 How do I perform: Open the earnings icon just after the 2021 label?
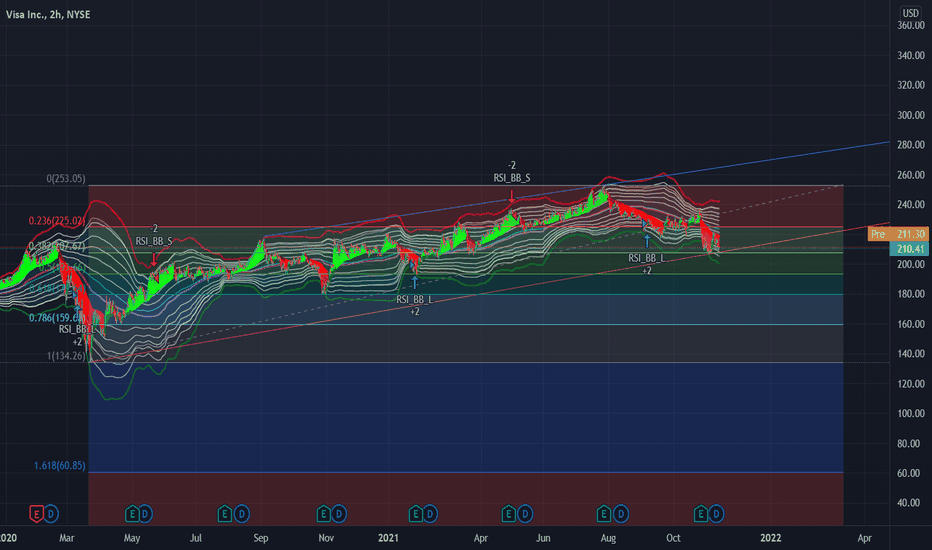[415, 514]
